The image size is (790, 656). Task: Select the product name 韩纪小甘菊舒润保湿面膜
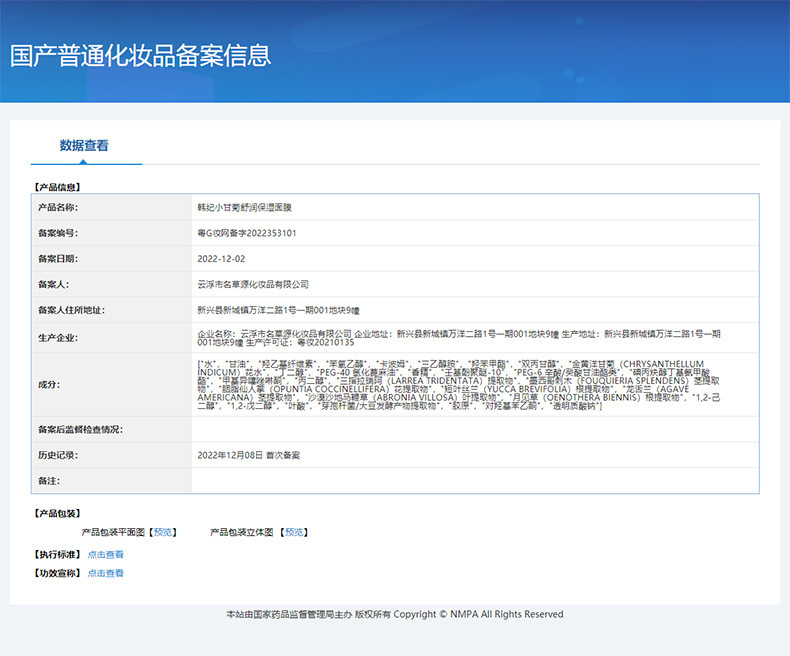[244, 207]
